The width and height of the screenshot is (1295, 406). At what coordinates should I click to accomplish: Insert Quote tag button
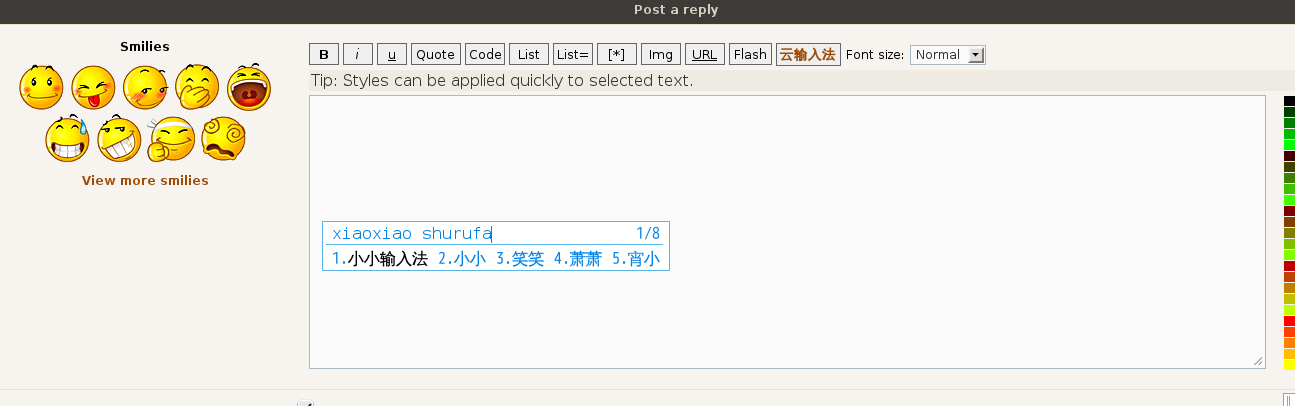436,55
